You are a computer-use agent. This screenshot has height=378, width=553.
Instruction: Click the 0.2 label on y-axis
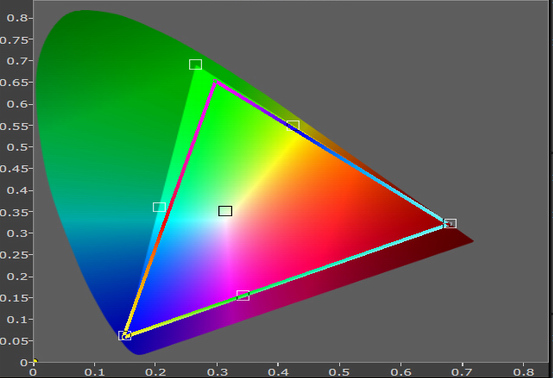click(17, 276)
